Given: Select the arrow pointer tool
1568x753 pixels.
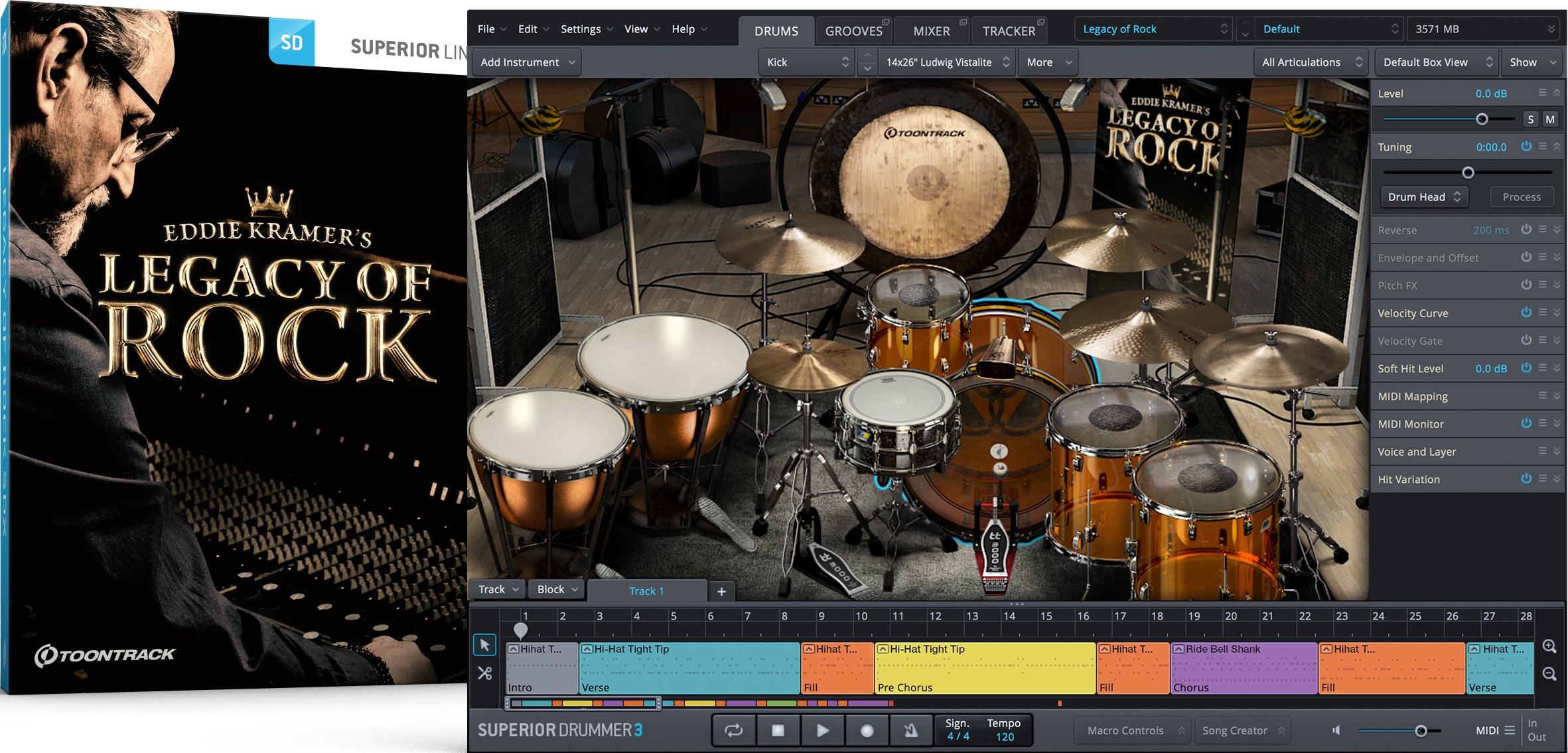Looking at the screenshot, I should 484,645.
